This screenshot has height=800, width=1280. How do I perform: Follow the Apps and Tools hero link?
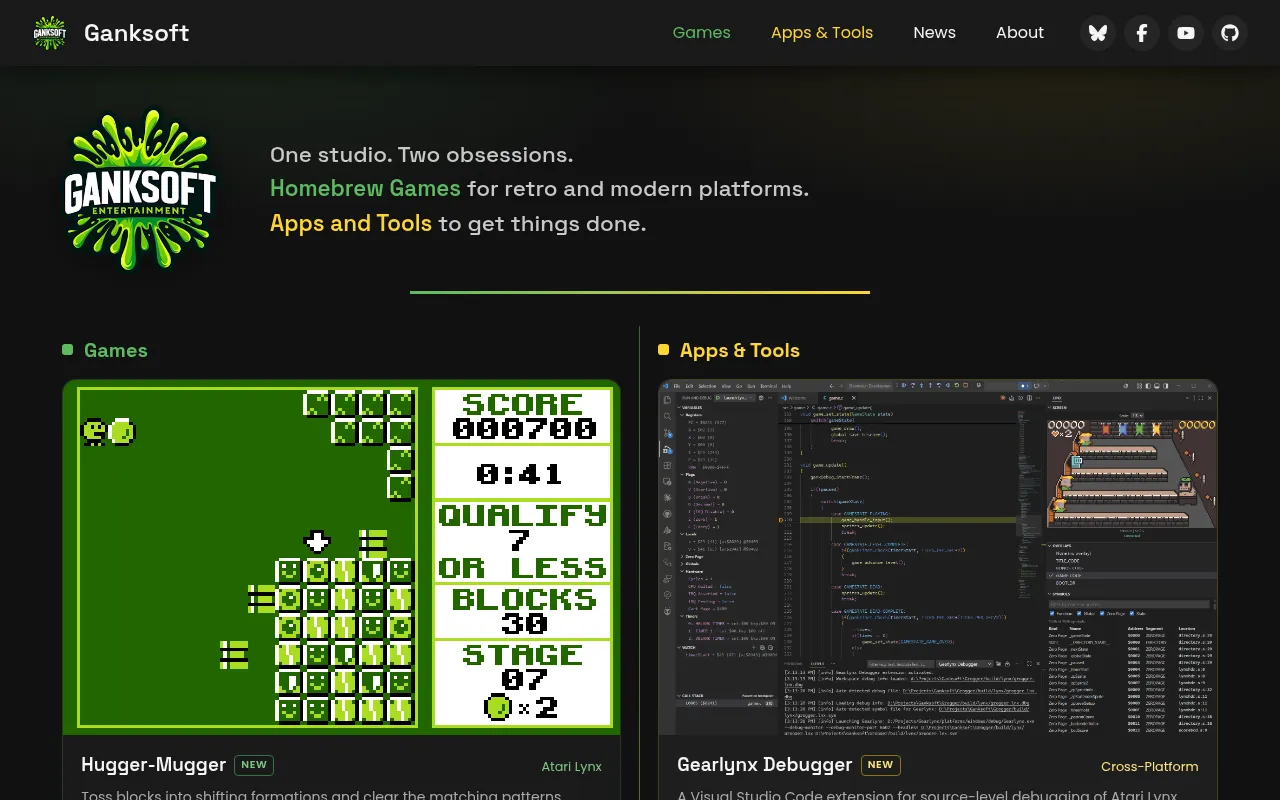pos(351,223)
